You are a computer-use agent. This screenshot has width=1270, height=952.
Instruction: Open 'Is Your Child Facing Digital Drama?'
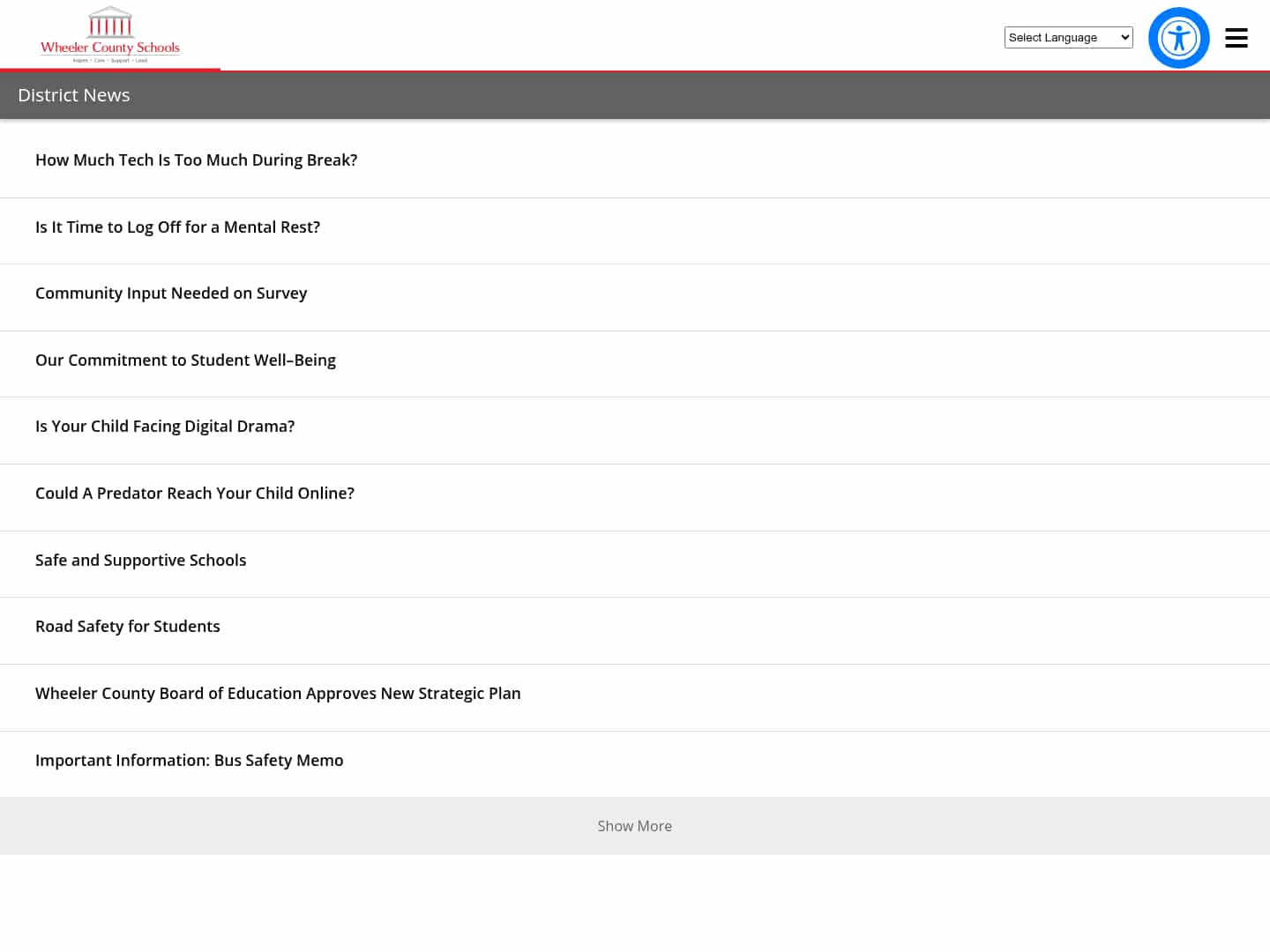[165, 426]
